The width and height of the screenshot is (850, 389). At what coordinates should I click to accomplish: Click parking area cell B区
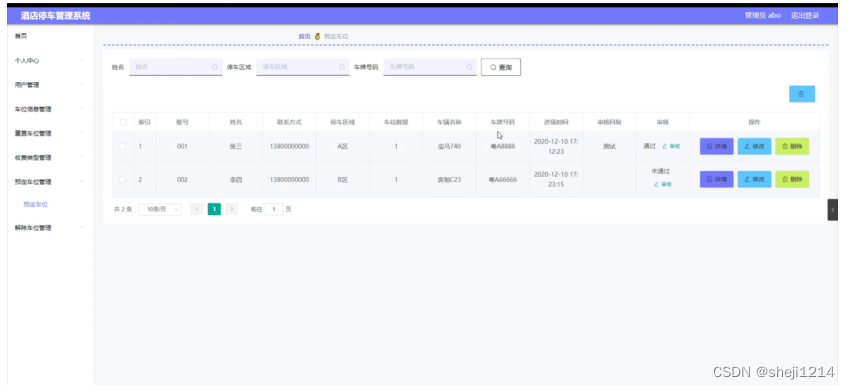[x=343, y=179]
